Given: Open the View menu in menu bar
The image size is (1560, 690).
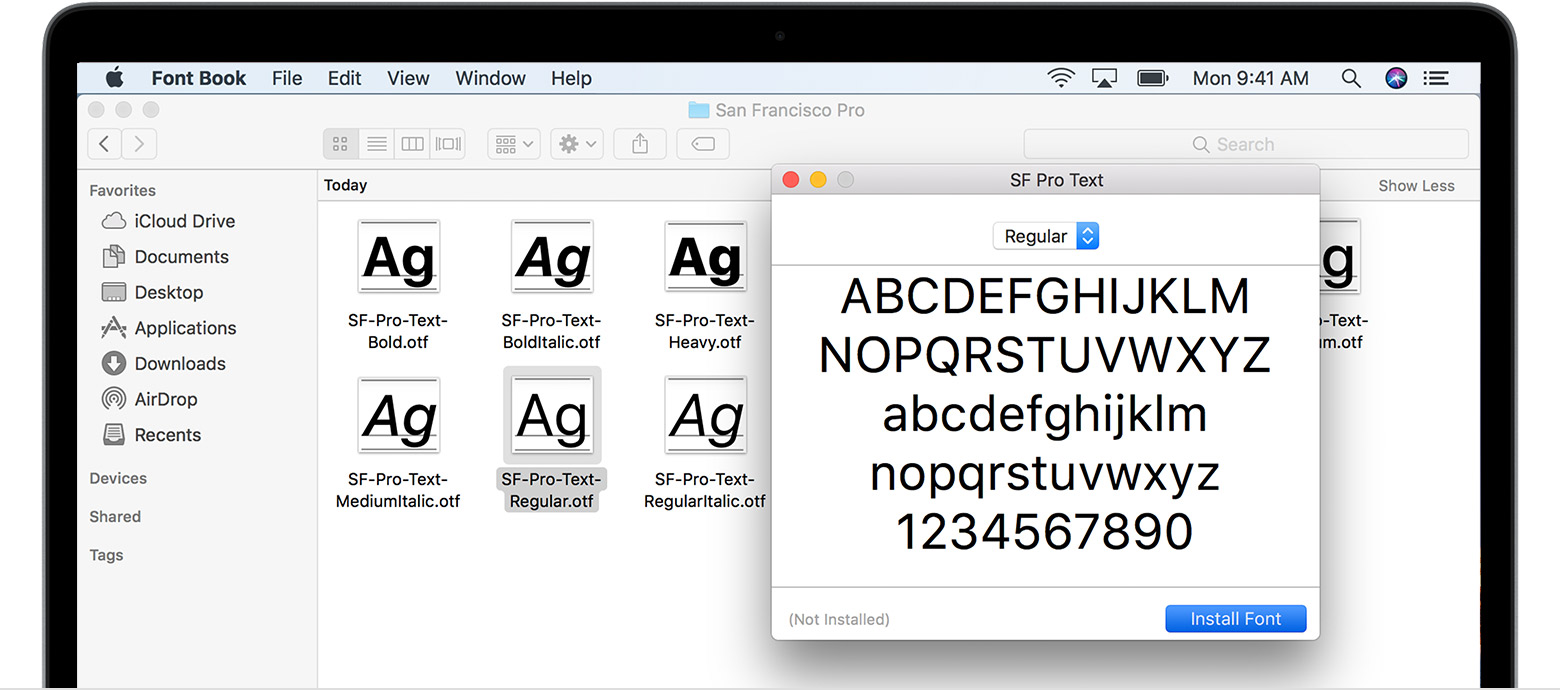Looking at the screenshot, I should pyautogui.click(x=408, y=77).
